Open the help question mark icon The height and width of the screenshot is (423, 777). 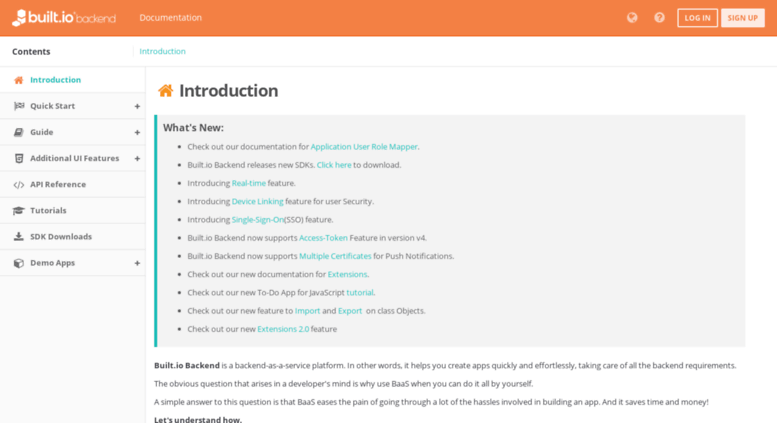[659, 18]
